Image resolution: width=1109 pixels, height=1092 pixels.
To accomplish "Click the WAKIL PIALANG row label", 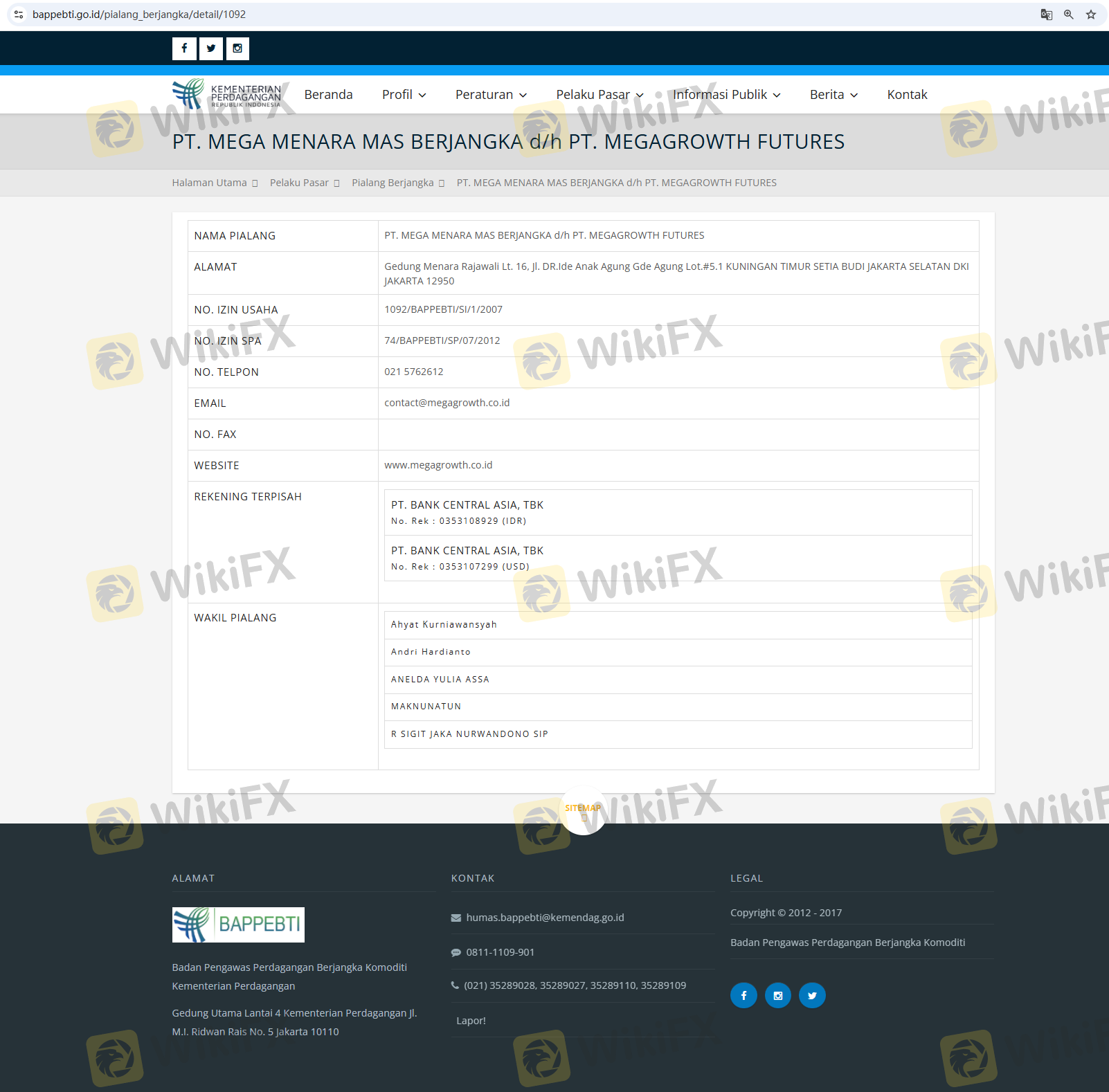I will tap(235, 618).
